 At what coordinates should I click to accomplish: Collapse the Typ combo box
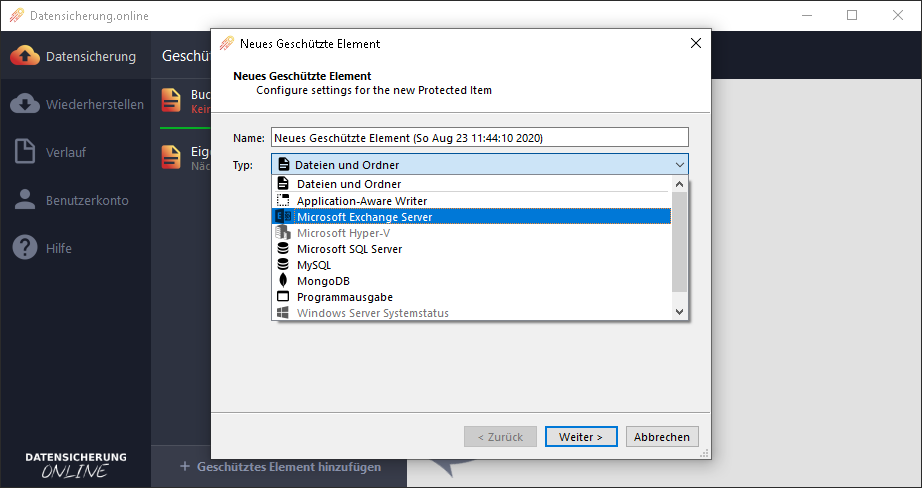pos(480,165)
